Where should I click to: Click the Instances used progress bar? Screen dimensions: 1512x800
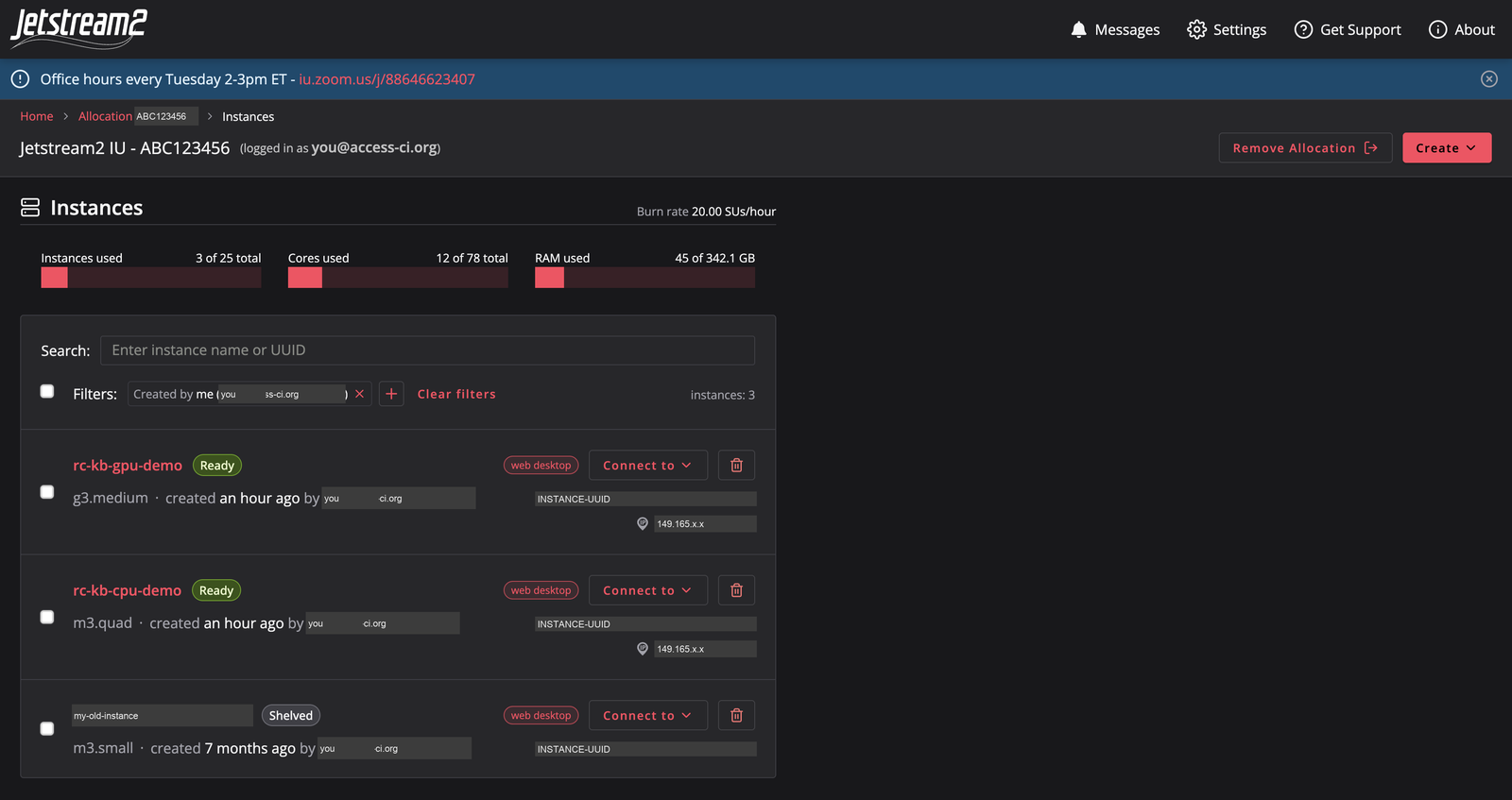click(x=151, y=278)
